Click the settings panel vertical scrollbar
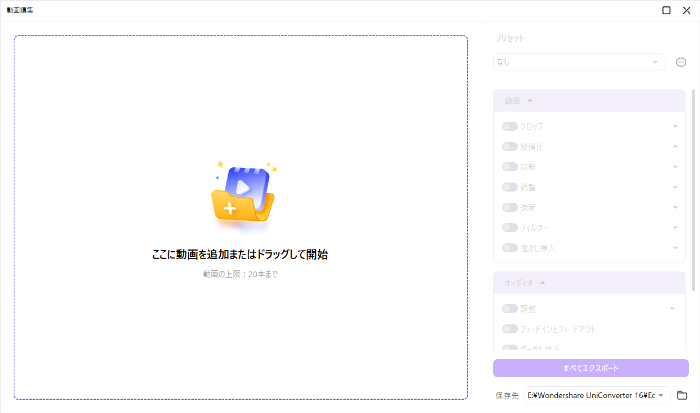Screen dimensions: 700x413 tap(693, 190)
